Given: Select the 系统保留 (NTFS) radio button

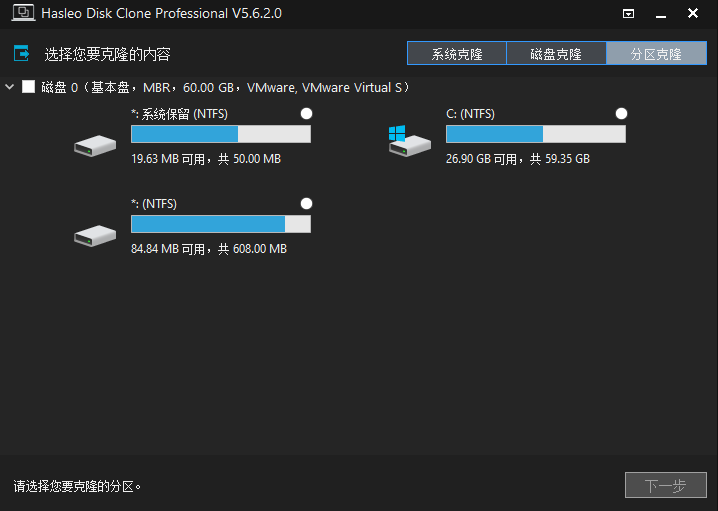Looking at the screenshot, I should pos(306,114).
